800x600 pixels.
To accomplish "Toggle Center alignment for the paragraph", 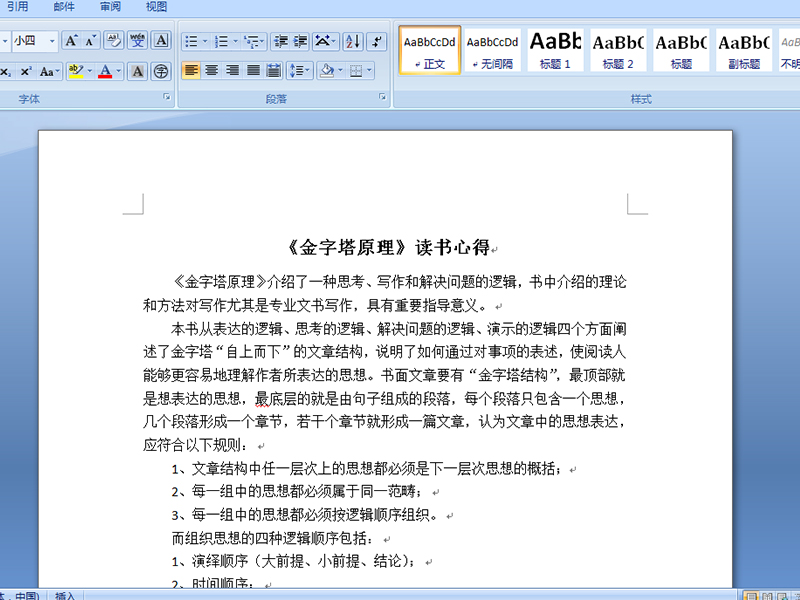I will point(212,71).
